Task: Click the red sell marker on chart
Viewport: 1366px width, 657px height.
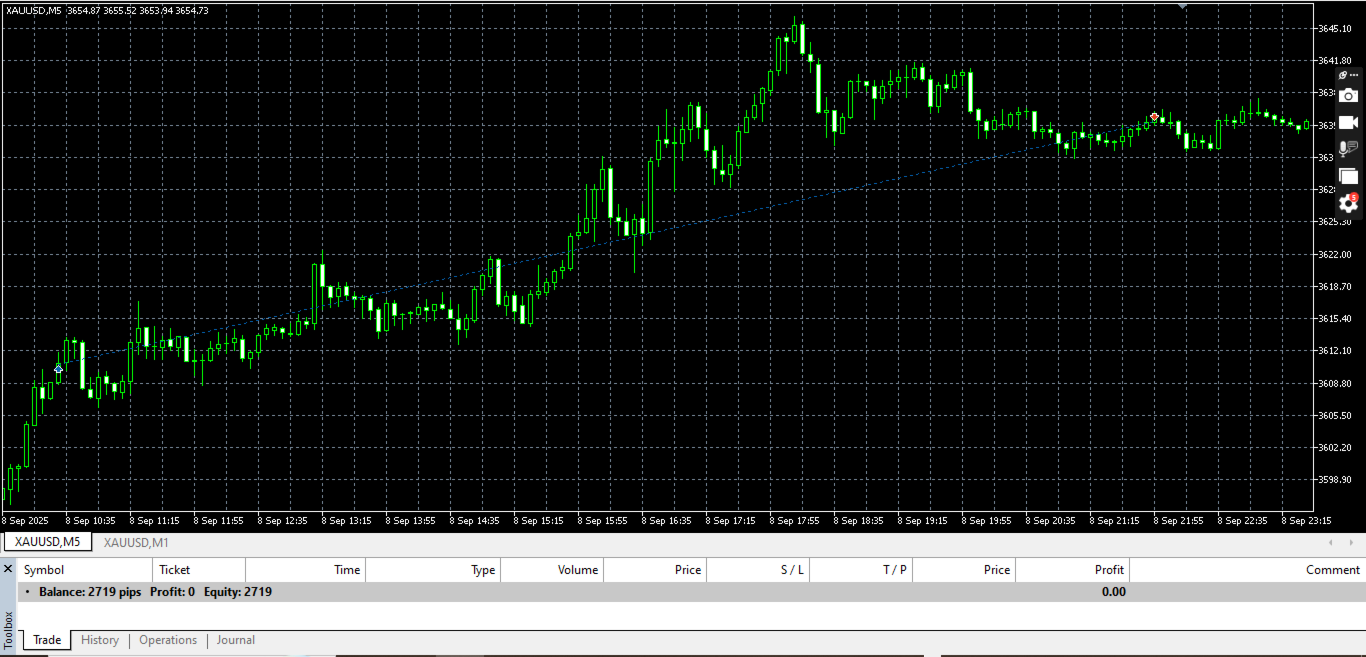Action: (1155, 117)
